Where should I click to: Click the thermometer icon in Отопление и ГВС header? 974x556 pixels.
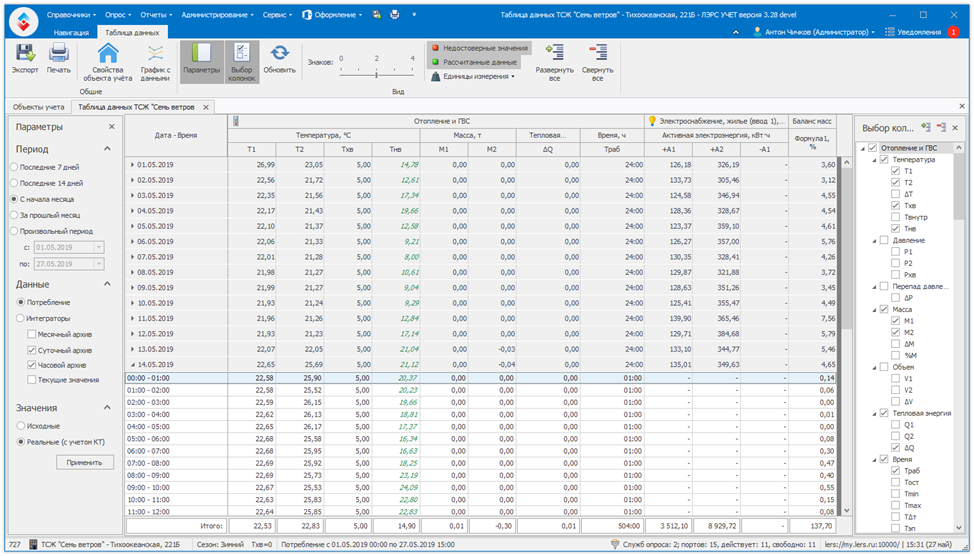tap(235, 122)
